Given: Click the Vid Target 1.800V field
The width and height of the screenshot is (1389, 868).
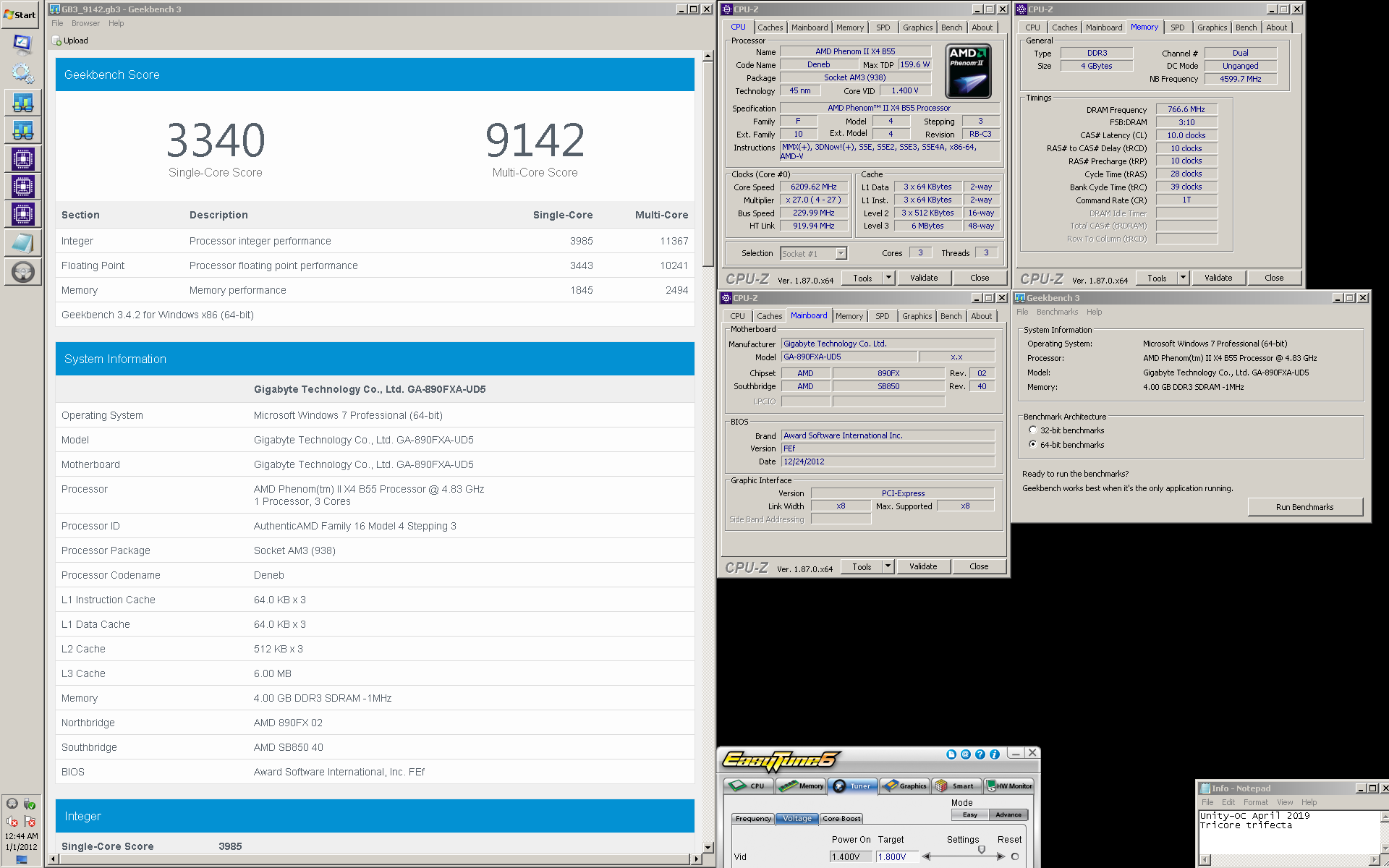Looking at the screenshot, I should (x=897, y=857).
